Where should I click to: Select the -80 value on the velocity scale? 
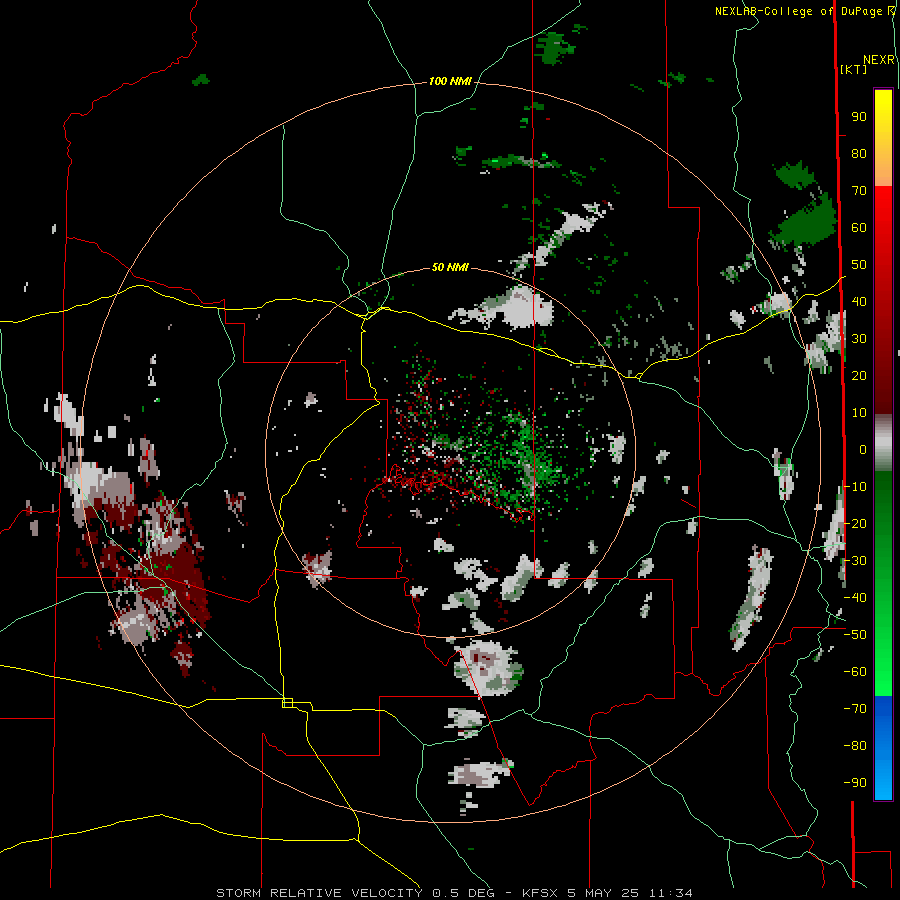855,746
